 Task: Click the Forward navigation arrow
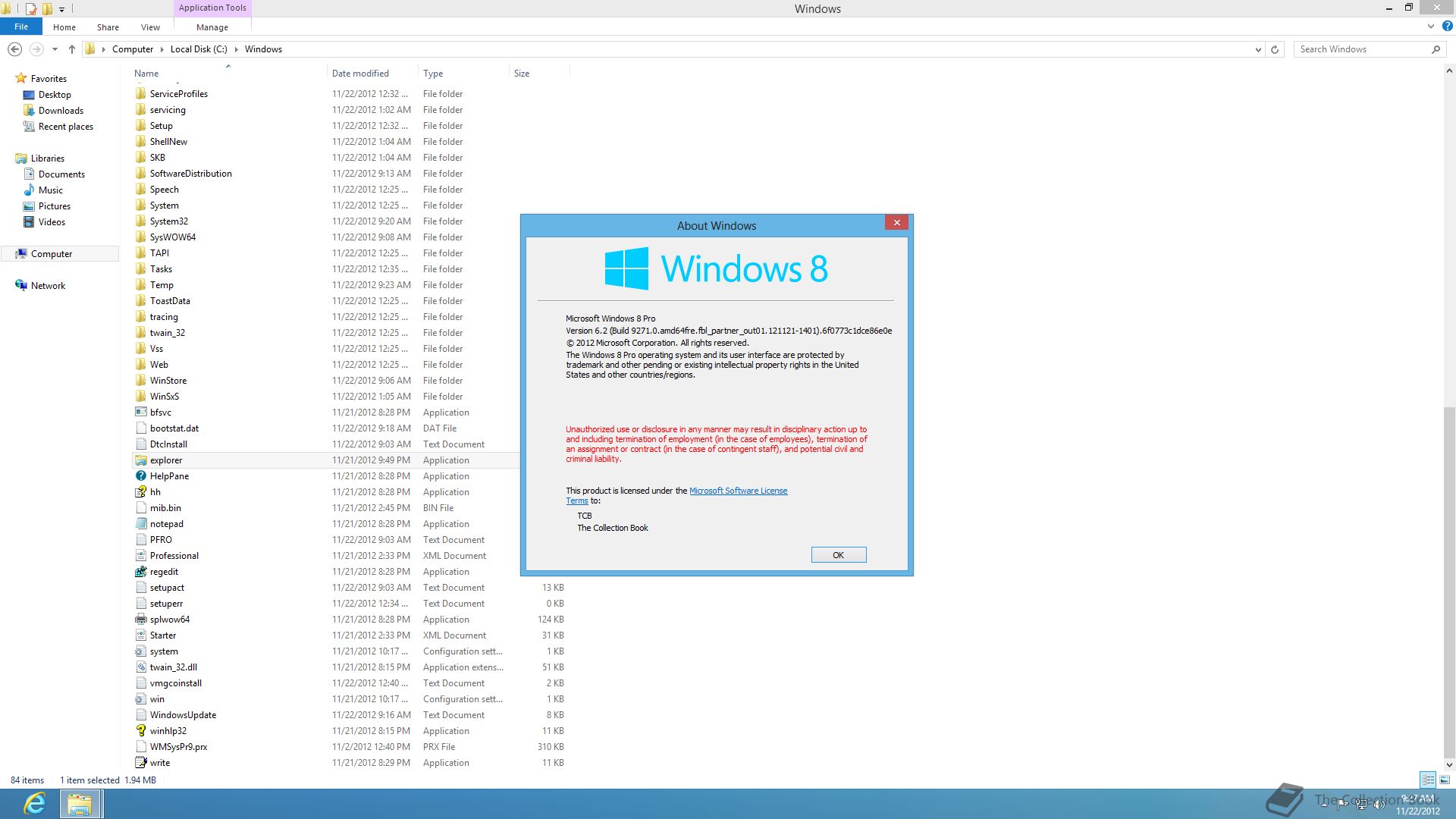pyautogui.click(x=36, y=49)
